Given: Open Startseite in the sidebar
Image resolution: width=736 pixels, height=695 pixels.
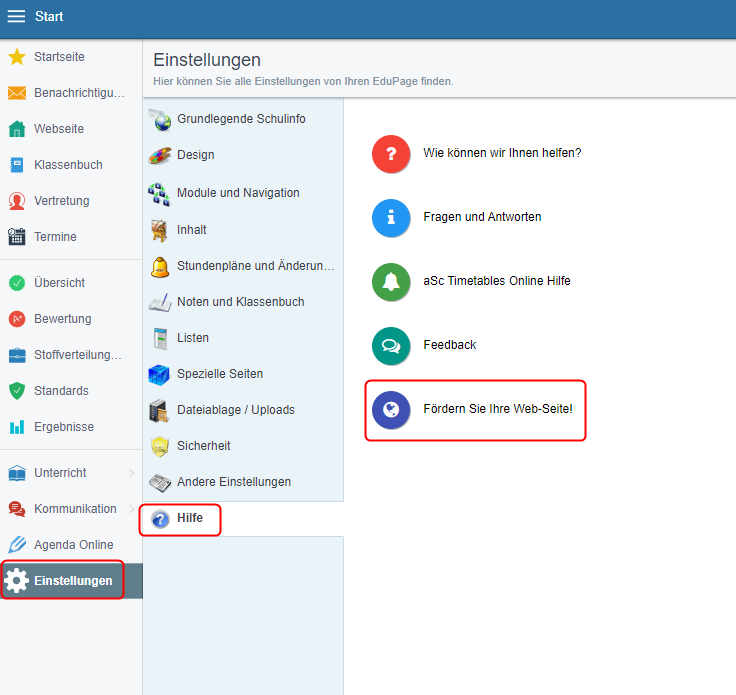Looking at the screenshot, I should [x=71, y=57].
